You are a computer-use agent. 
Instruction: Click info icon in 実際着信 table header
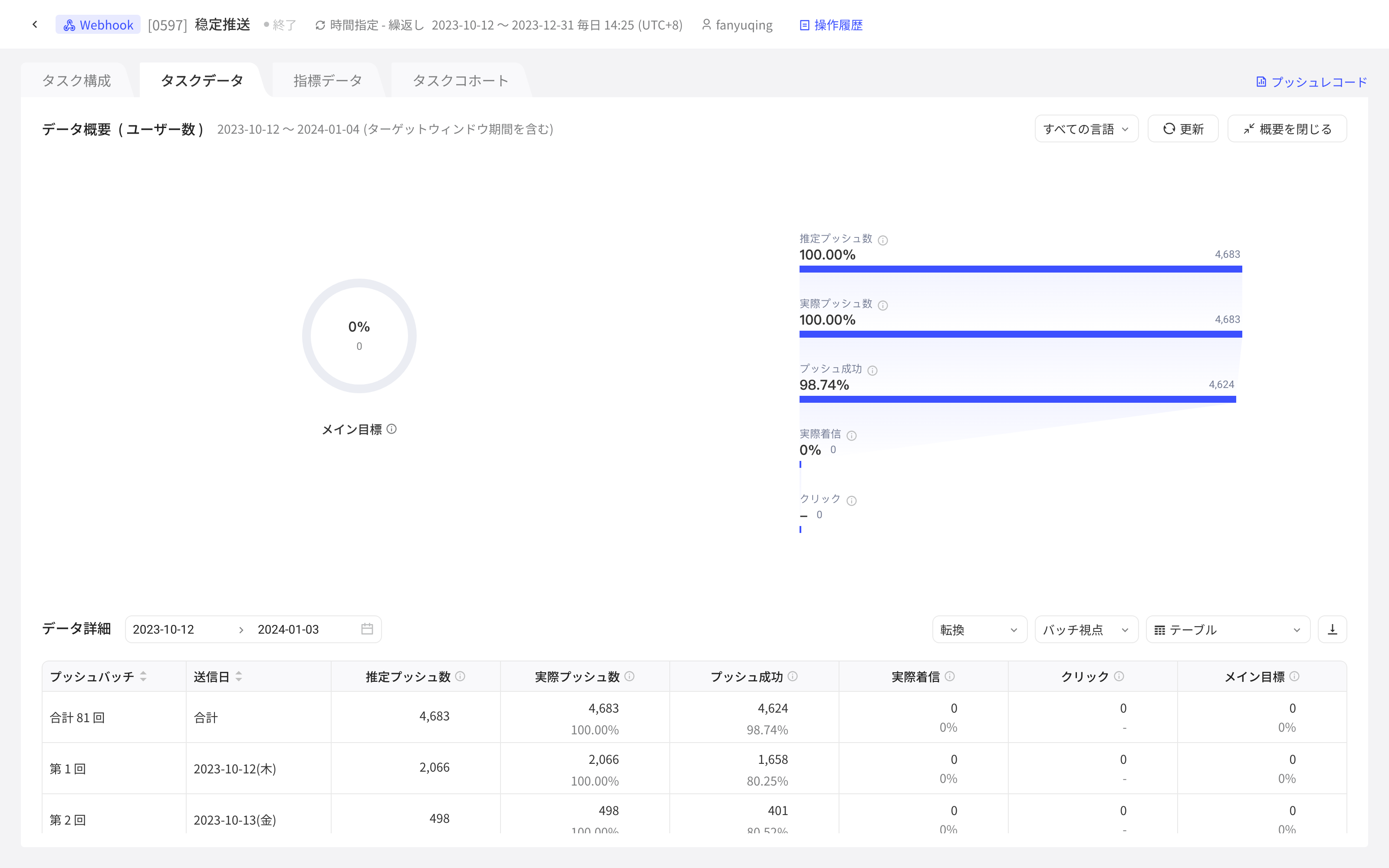coord(950,676)
